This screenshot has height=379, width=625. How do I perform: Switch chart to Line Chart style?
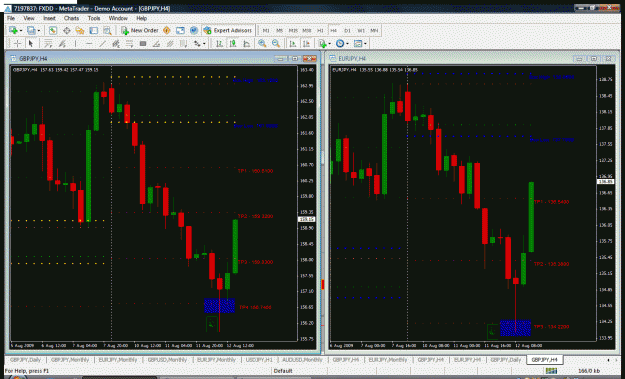(246, 43)
